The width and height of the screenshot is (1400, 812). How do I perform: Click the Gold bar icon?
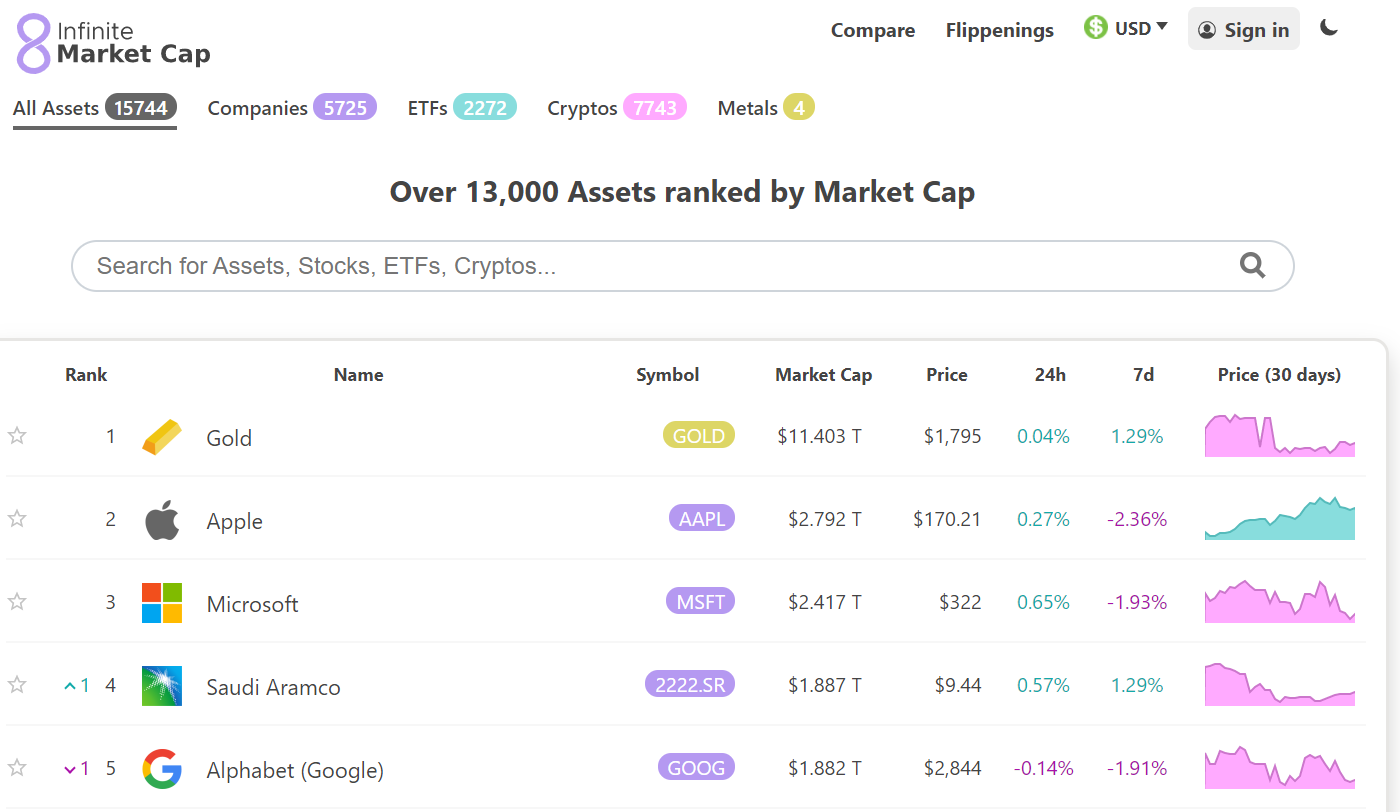[161, 436]
